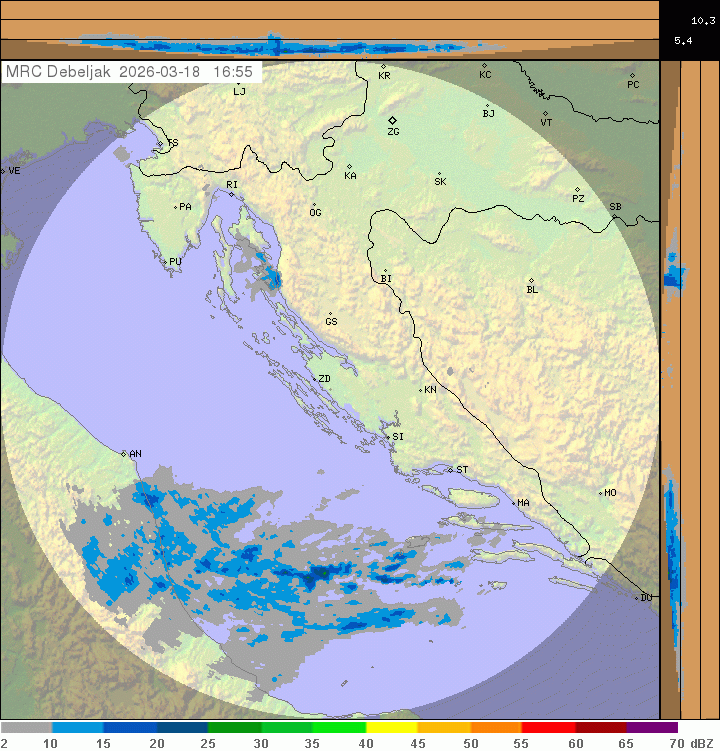The image size is (720, 751).
Task: Select the Pula (PU) city marker
Action: point(165,262)
